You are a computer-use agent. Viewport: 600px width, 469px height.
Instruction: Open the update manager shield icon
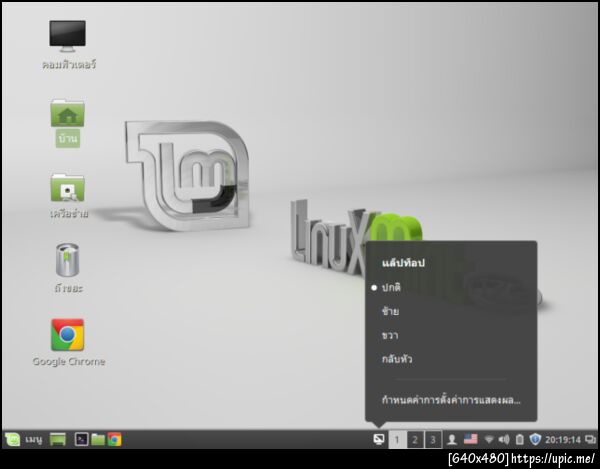[x=535, y=440]
